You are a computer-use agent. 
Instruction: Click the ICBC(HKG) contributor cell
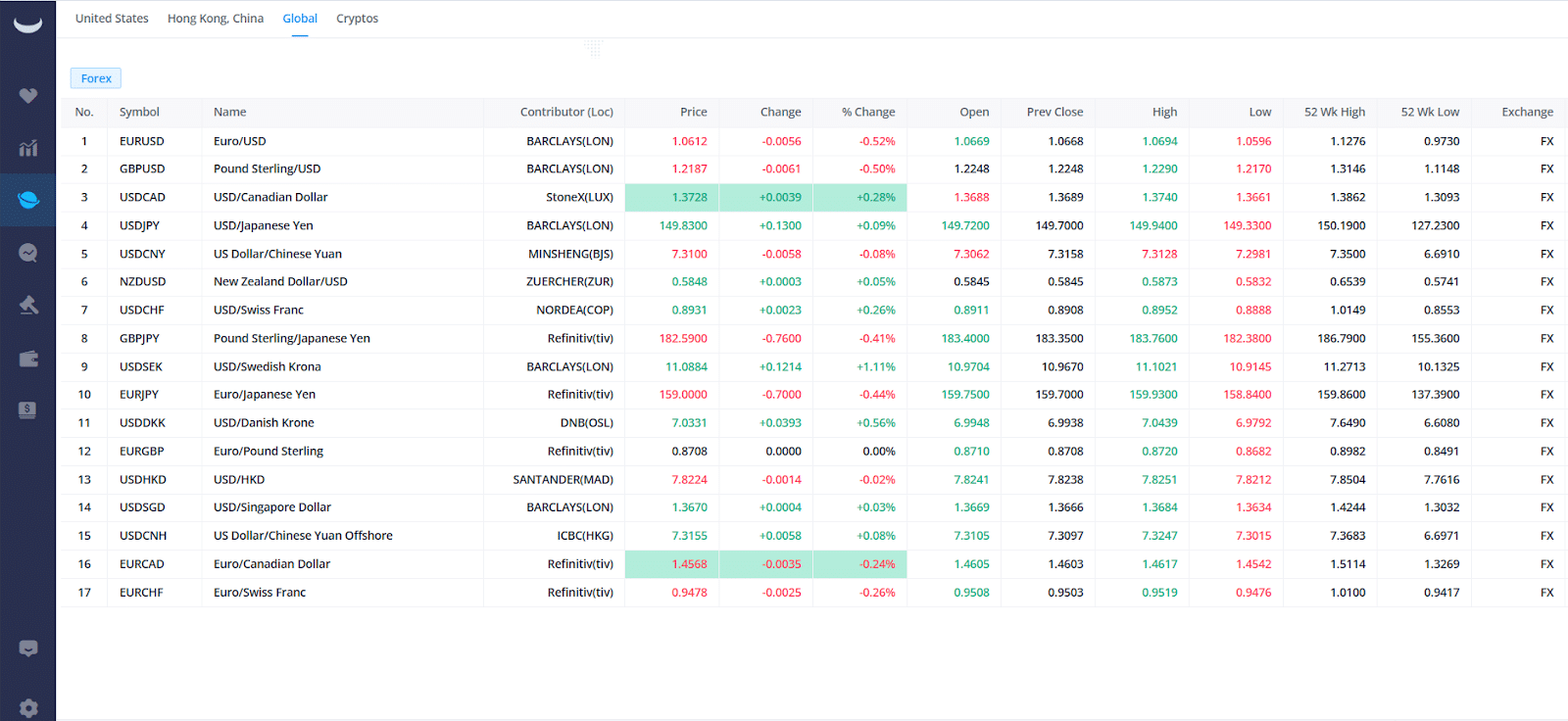point(585,536)
